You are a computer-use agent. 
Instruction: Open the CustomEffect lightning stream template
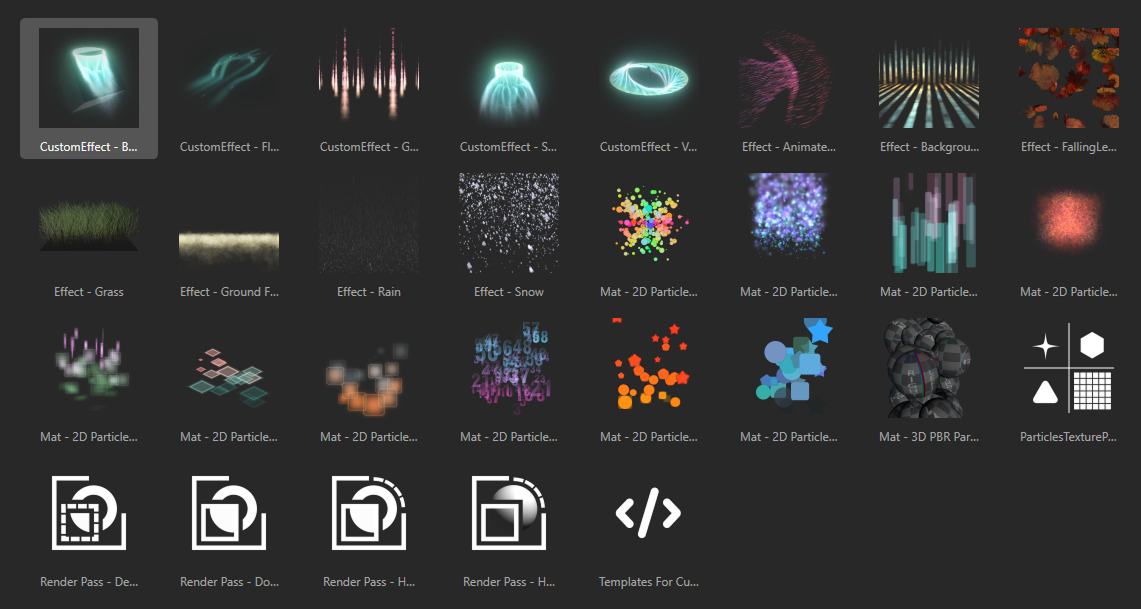pos(228,78)
